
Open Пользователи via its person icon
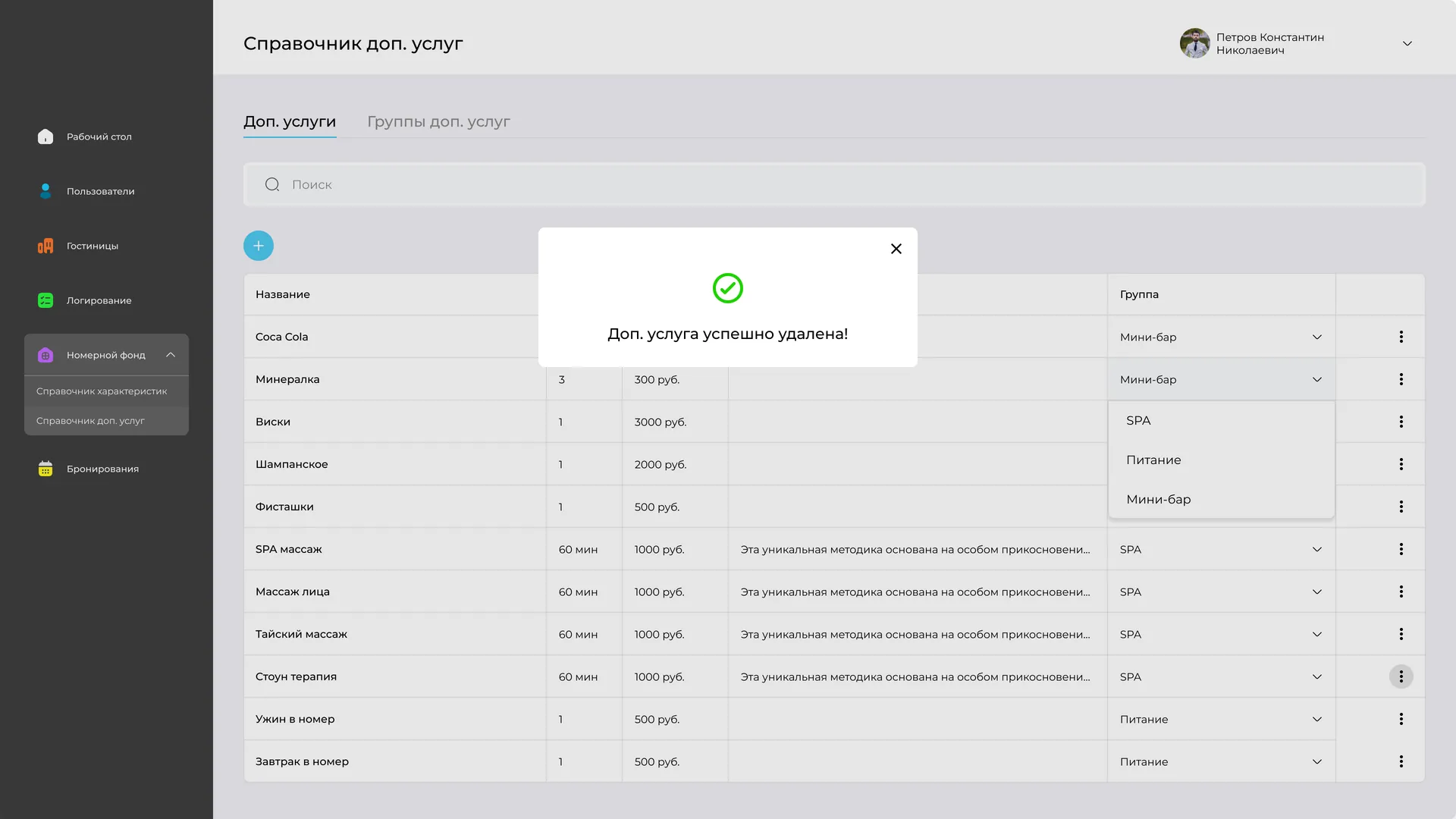click(45, 191)
